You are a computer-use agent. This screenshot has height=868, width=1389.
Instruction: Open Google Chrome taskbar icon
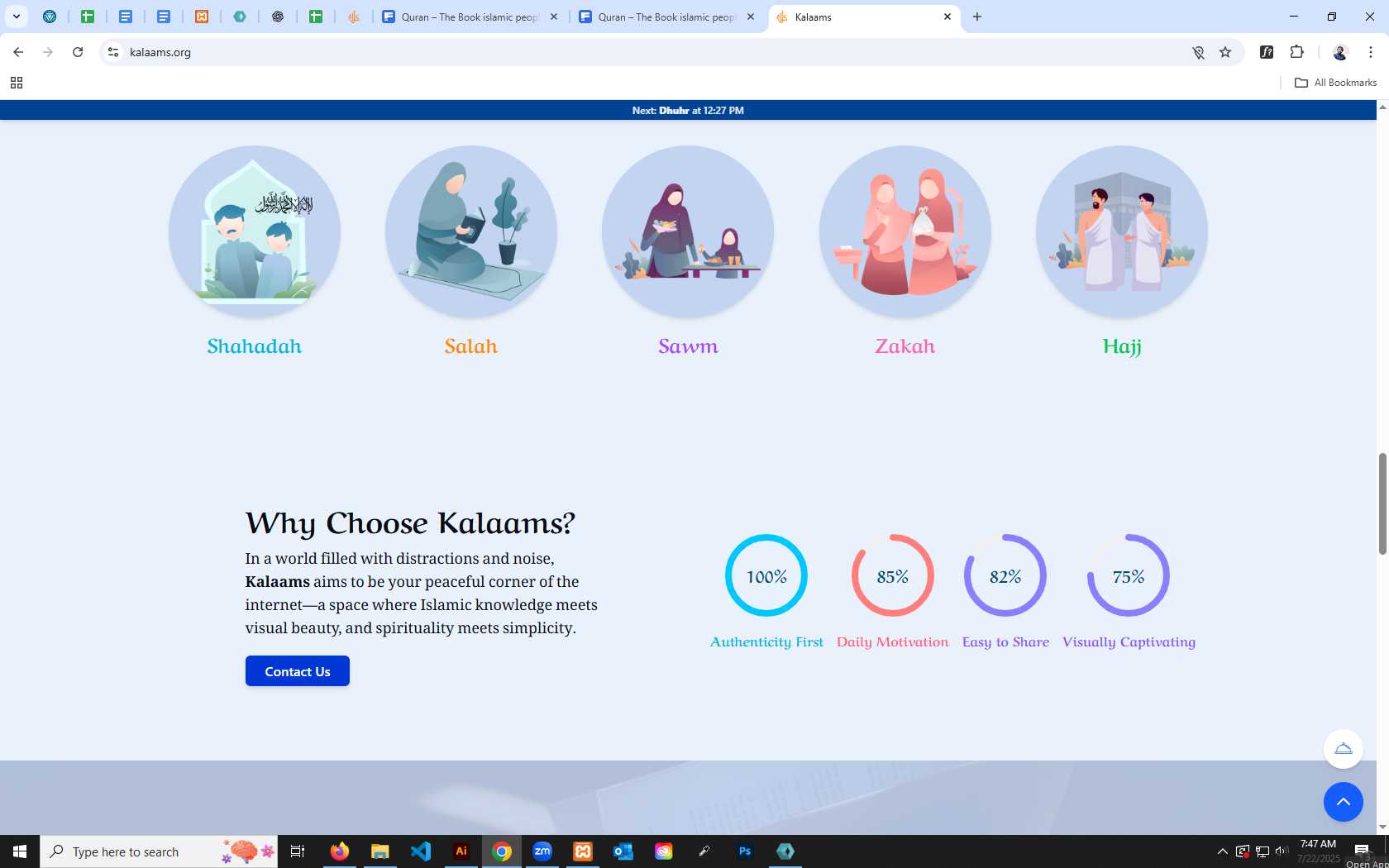click(x=502, y=851)
